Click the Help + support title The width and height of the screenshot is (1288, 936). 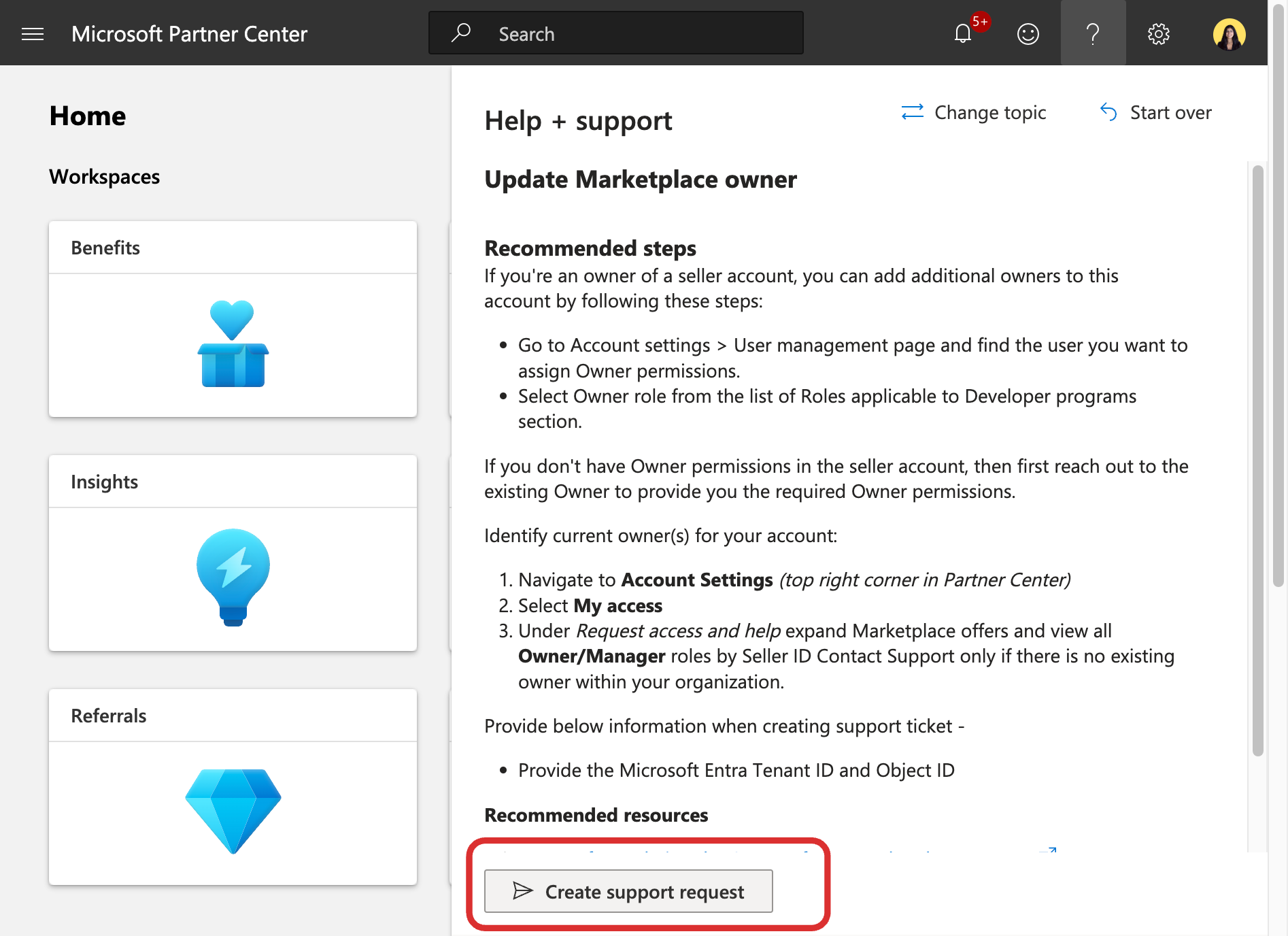[578, 121]
